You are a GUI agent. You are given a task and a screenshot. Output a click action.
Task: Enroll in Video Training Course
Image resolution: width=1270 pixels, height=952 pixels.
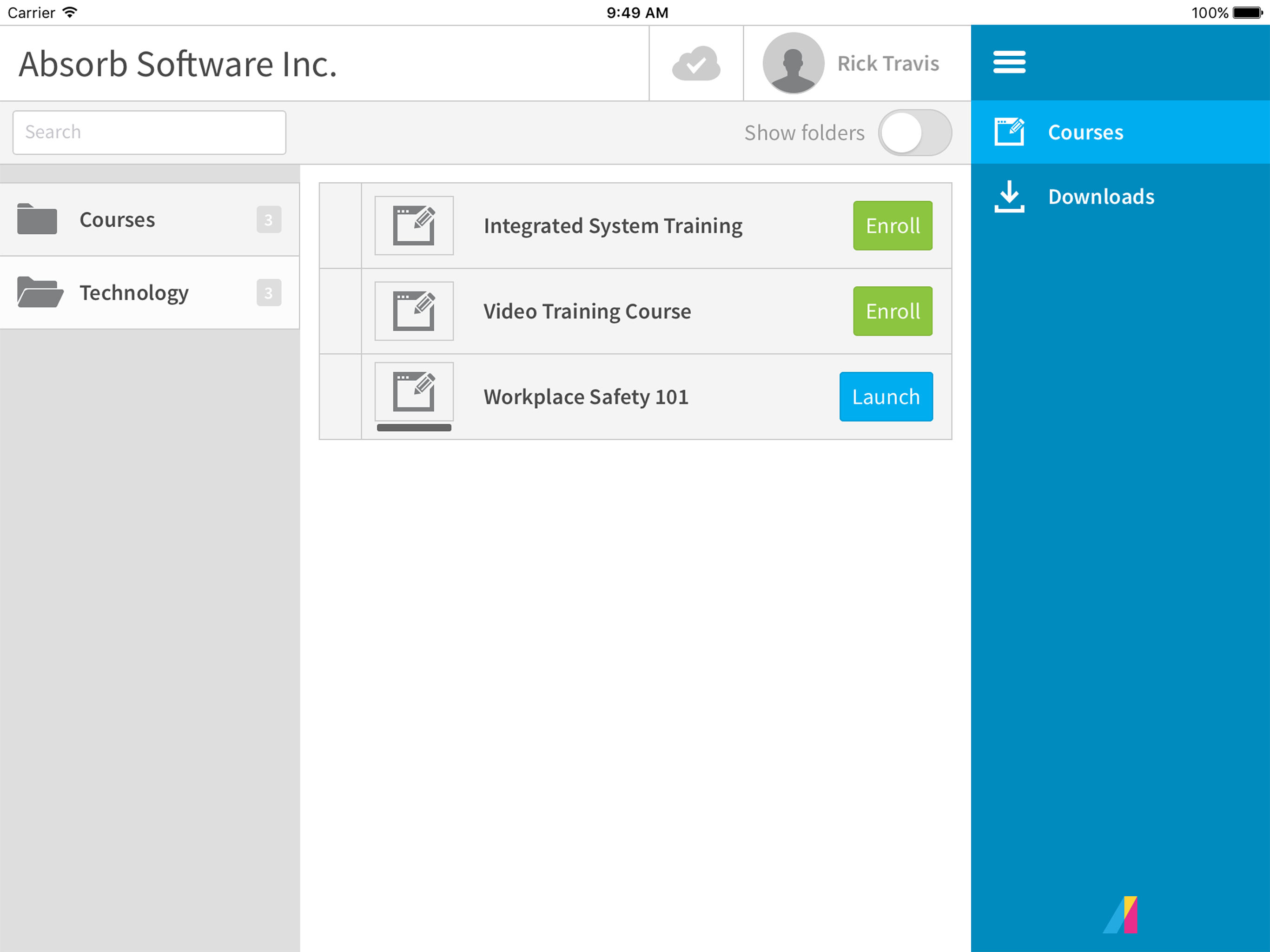(x=893, y=311)
